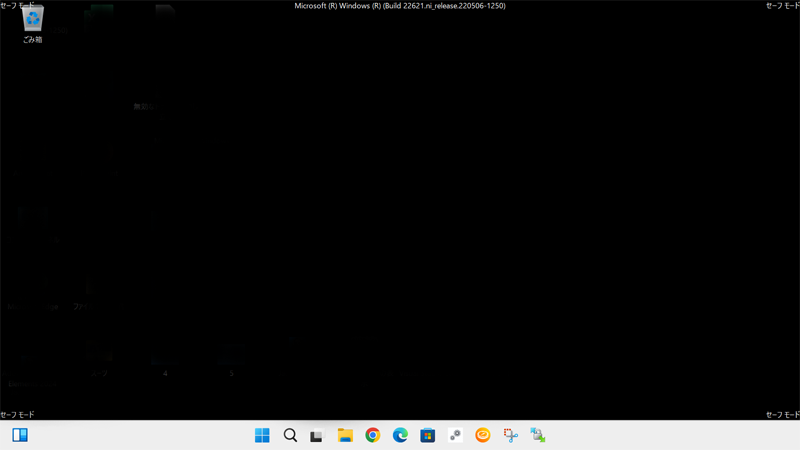The image size is (800, 450).
Task: Click the top-left セーフ モード text
Action: (x=17, y=6)
